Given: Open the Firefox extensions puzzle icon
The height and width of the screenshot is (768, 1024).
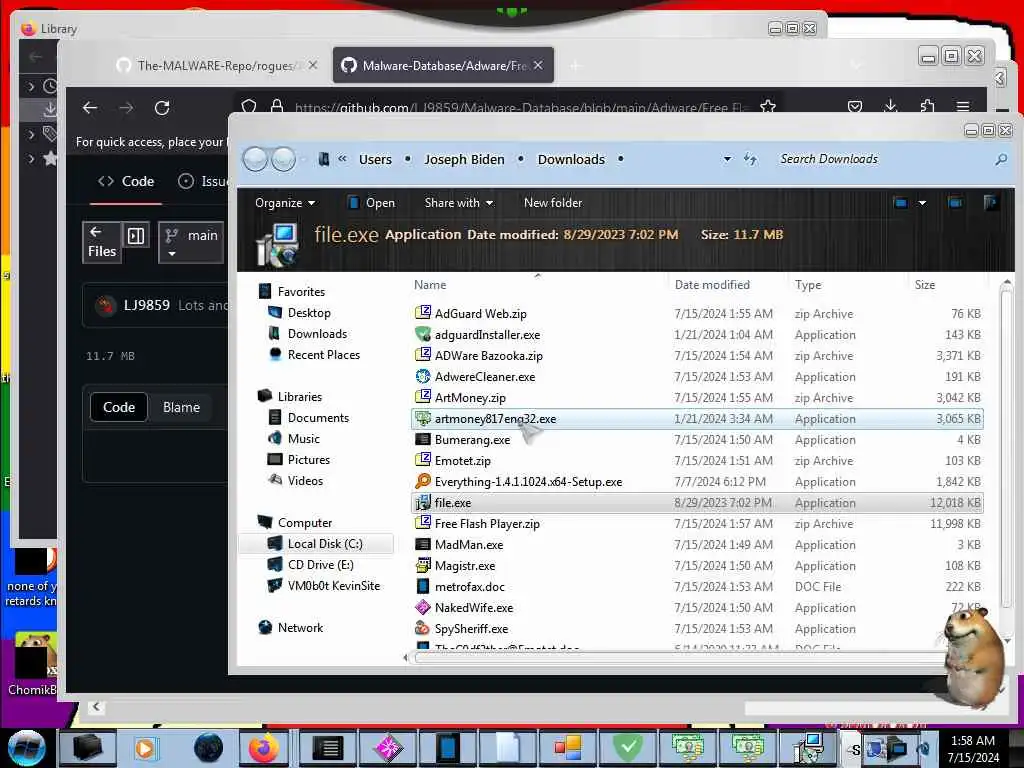Looking at the screenshot, I should click(927, 106).
